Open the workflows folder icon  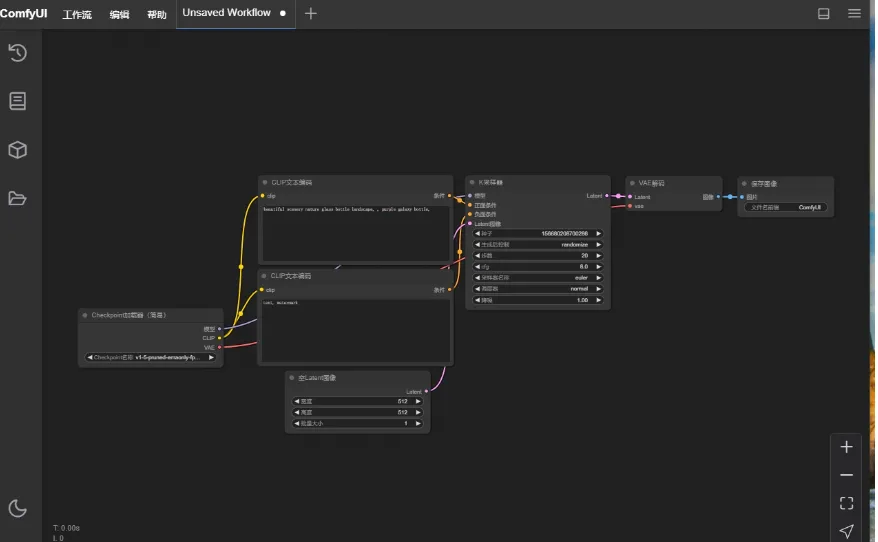[17, 198]
